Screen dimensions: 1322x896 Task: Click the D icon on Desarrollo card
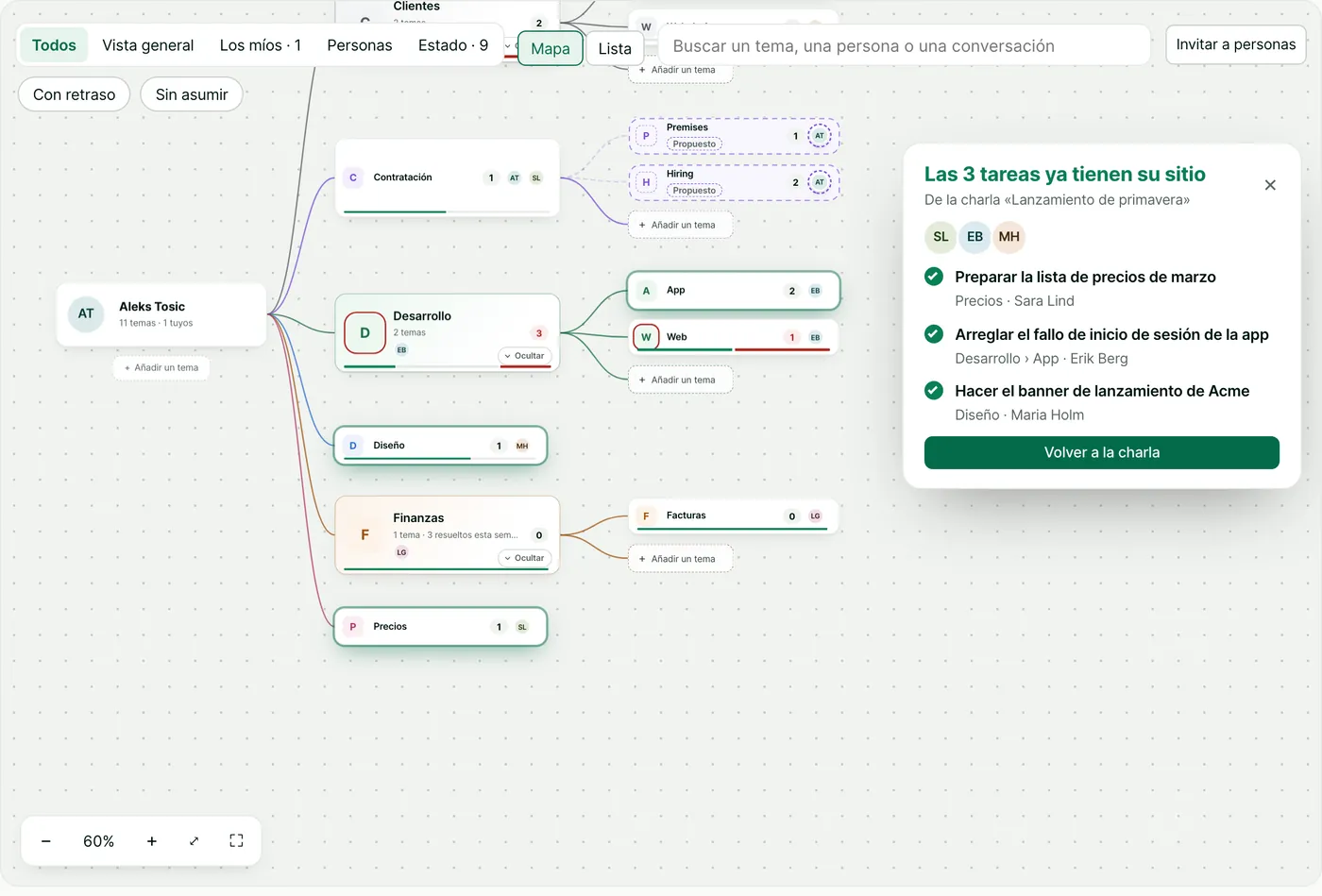364,332
